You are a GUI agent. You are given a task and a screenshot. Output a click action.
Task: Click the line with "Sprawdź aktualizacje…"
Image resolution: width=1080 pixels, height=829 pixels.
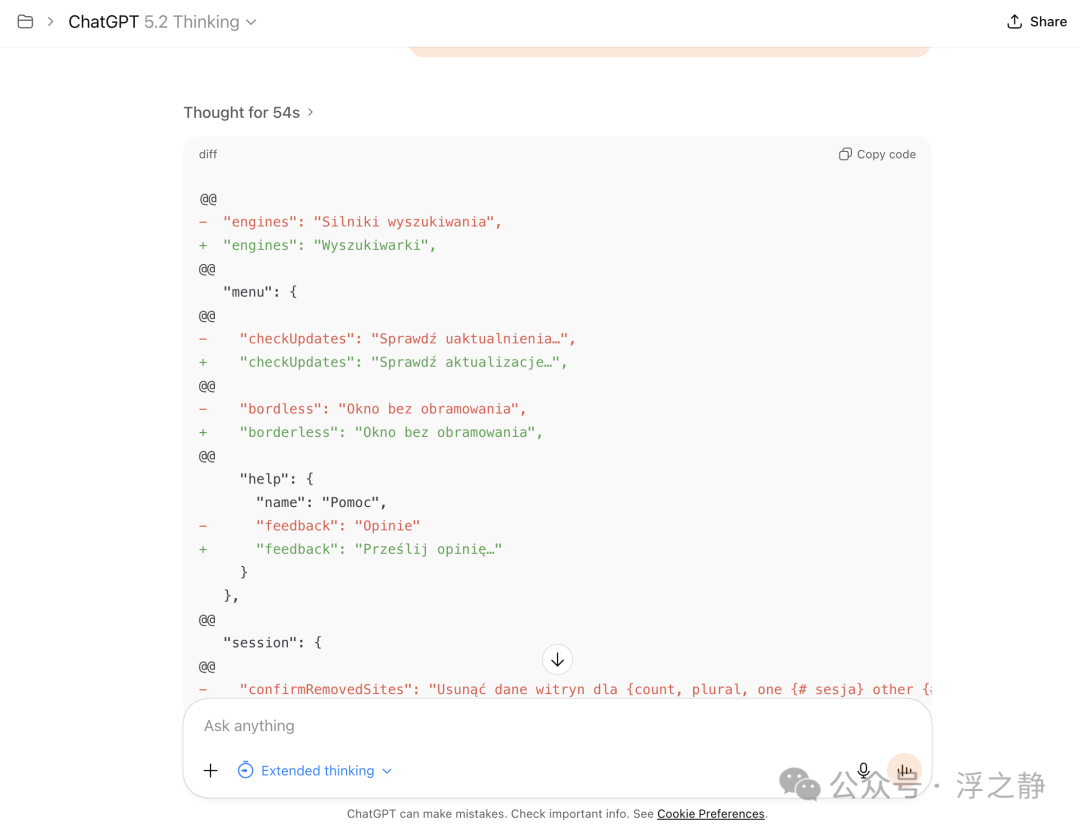383,362
